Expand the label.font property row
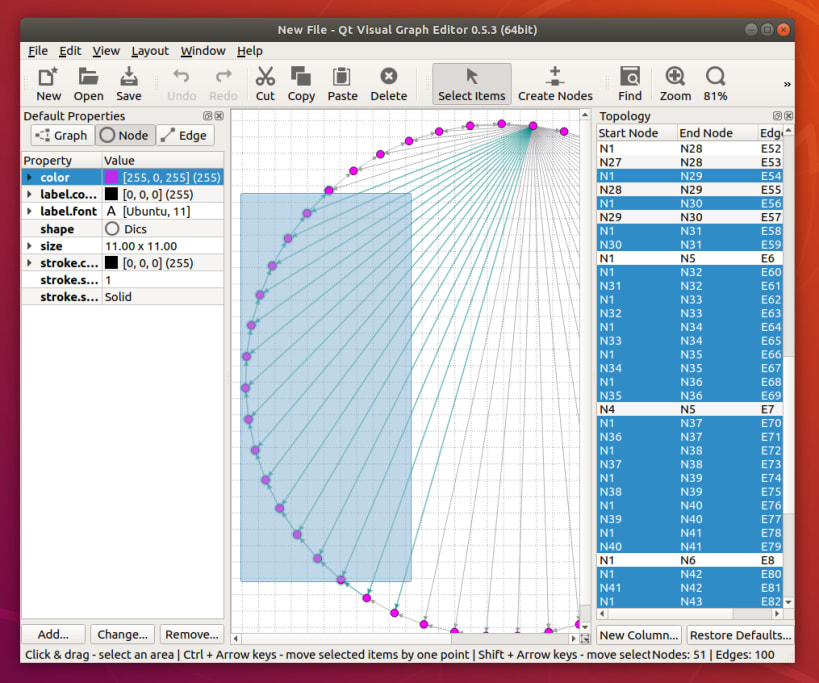This screenshot has height=683, width=819. coord(30,211)
